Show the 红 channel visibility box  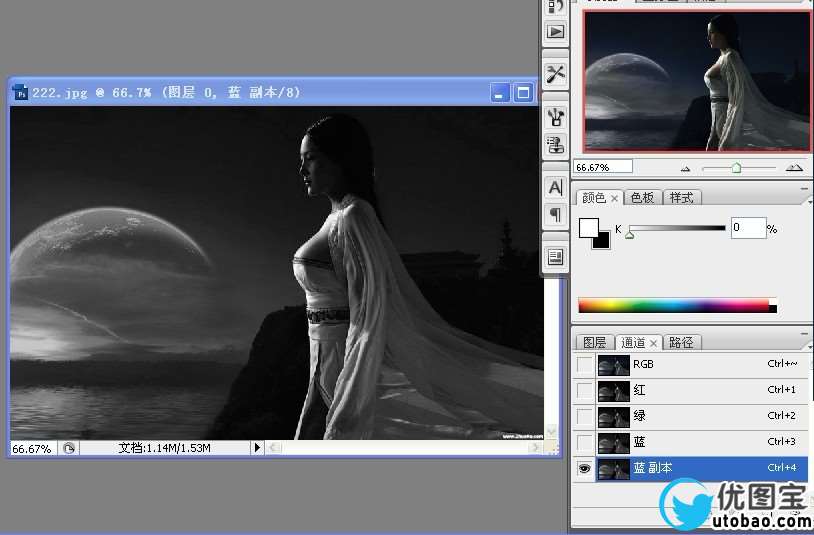click(585, 391)
